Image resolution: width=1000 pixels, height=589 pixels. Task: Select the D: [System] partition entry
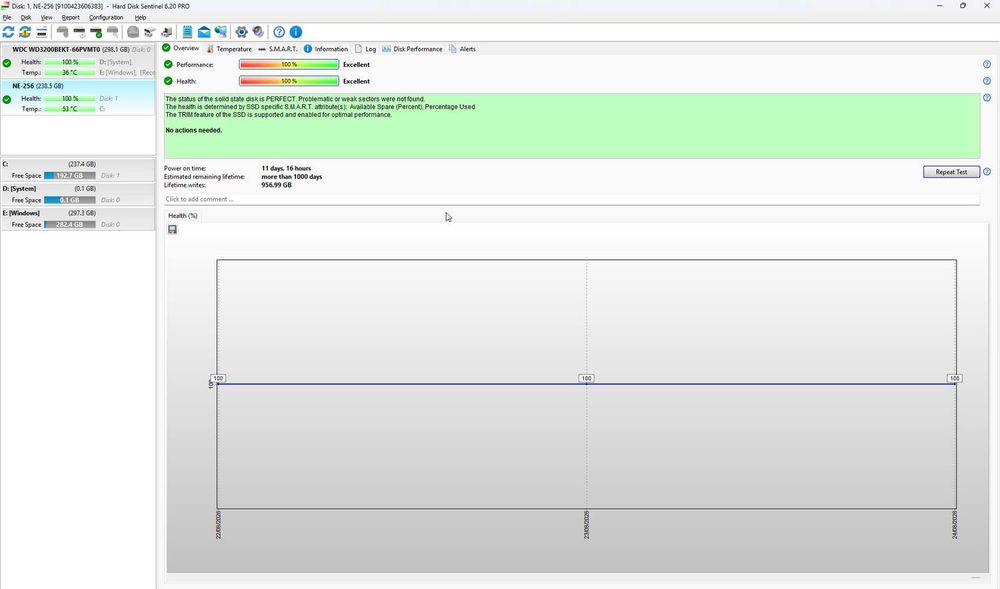click(78, 194)
